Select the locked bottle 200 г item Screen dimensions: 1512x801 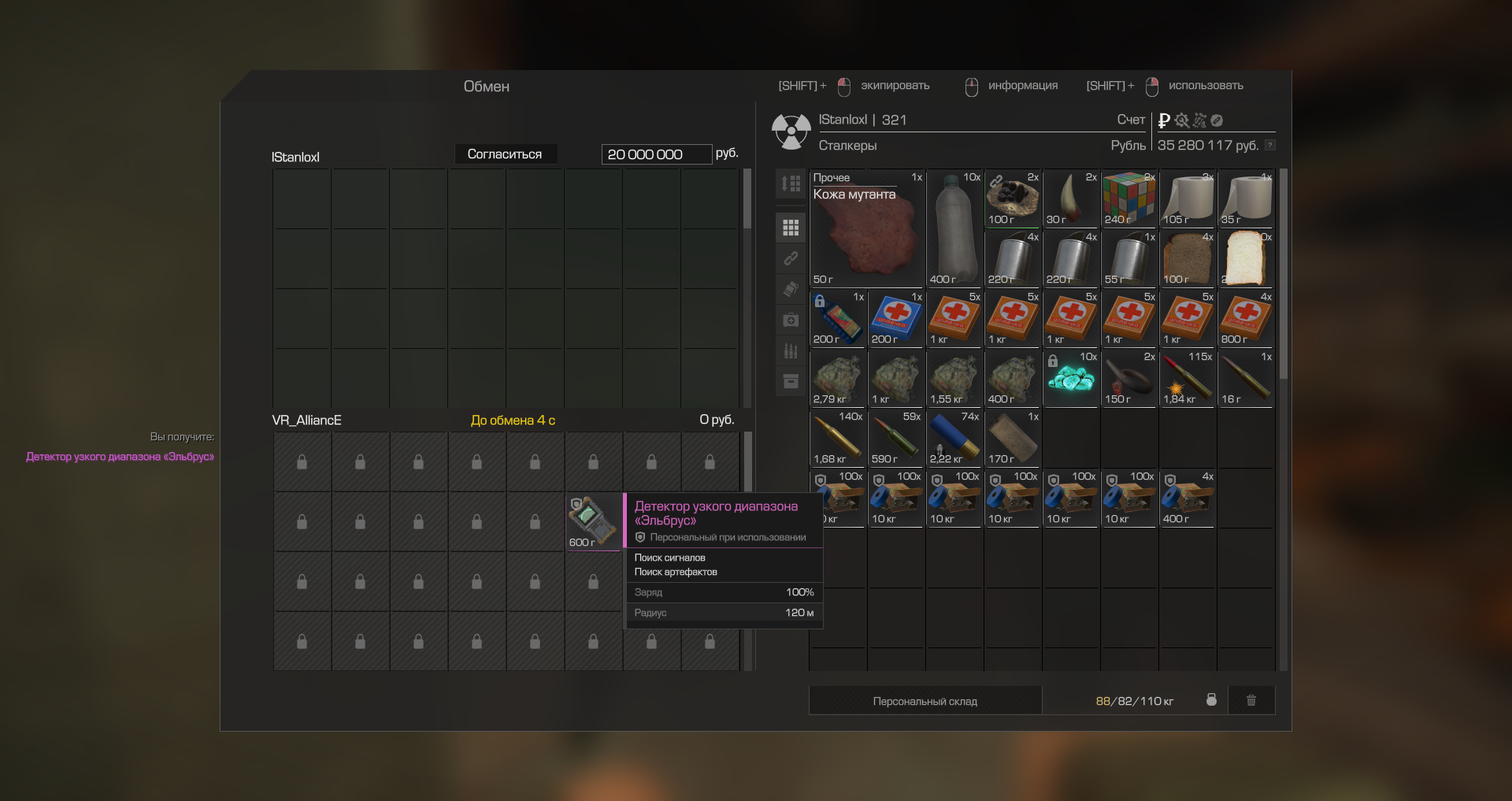click(838, 318)
